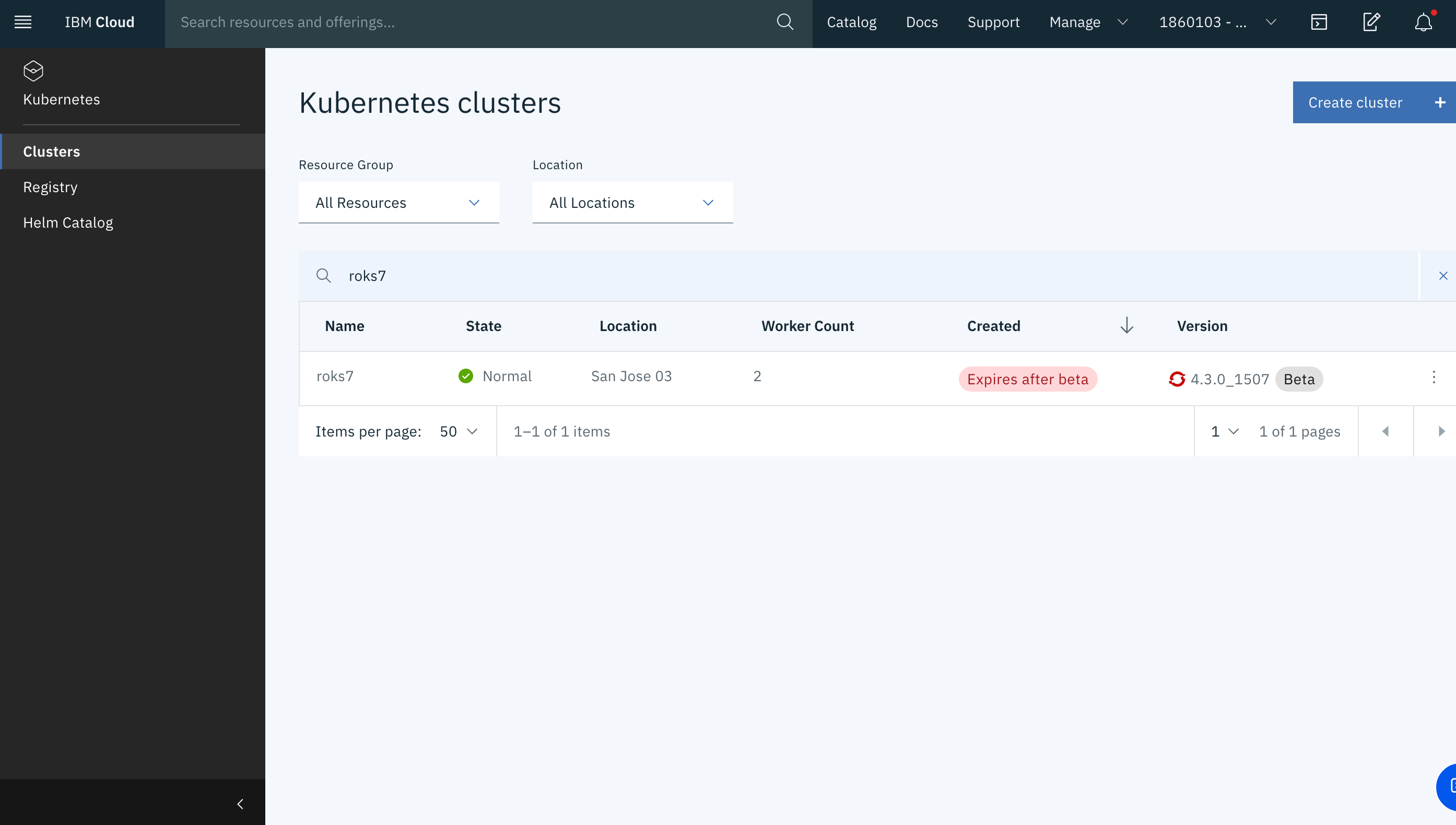Click the hamburger menu icon top-left
This screenshot has height=825, width=1456.
23,22
